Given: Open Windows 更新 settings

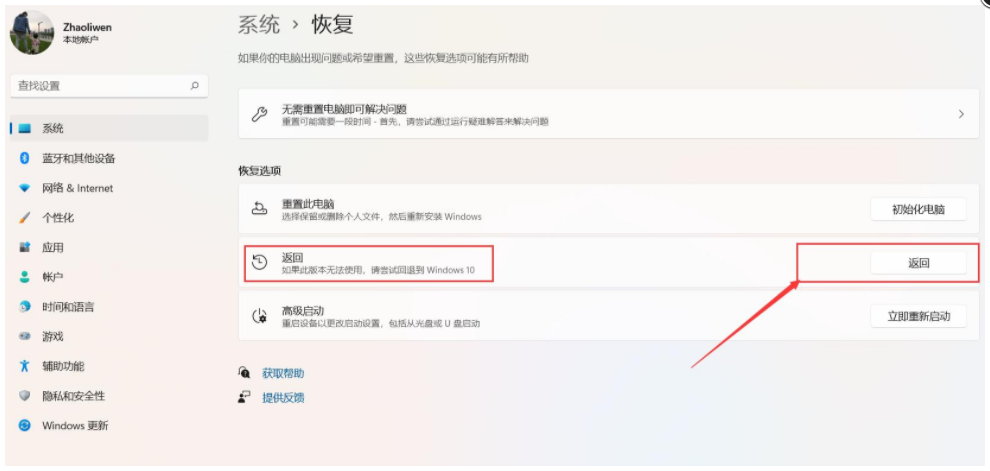Looking at the screenshot, I should tap(75, 426).
